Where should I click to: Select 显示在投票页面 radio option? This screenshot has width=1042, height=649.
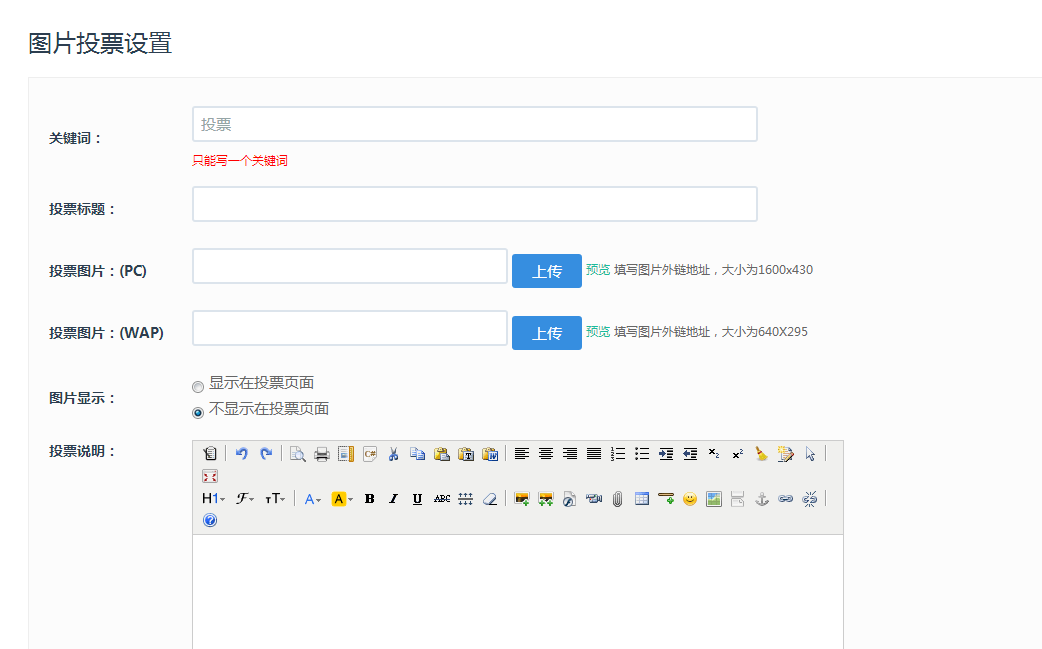198,387
